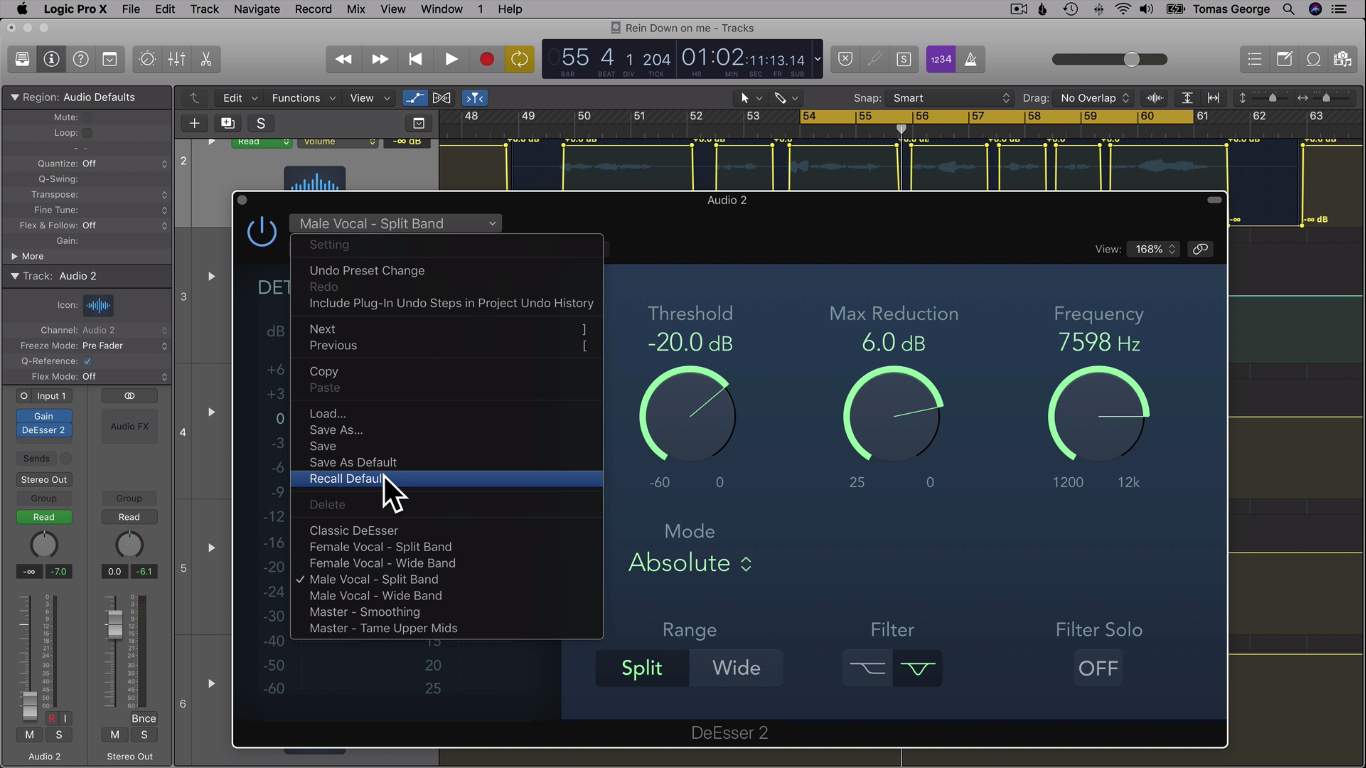
Task: Adjust the Frequency knob
Action: [1098, 416]
